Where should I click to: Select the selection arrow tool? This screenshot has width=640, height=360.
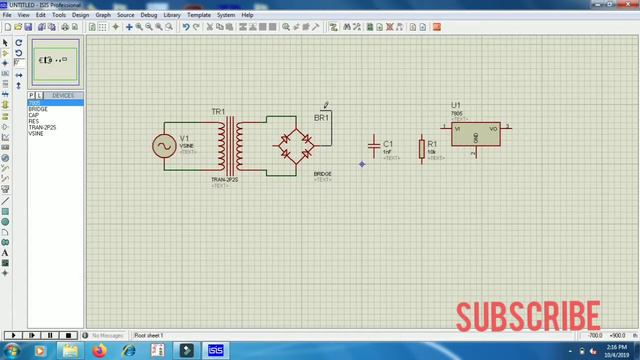(x=5, y=42)
